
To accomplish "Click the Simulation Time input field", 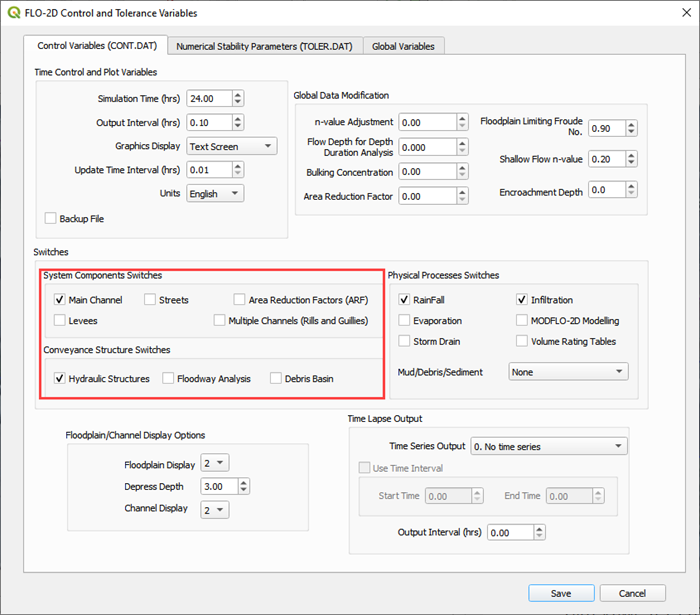I will point(208,99).
